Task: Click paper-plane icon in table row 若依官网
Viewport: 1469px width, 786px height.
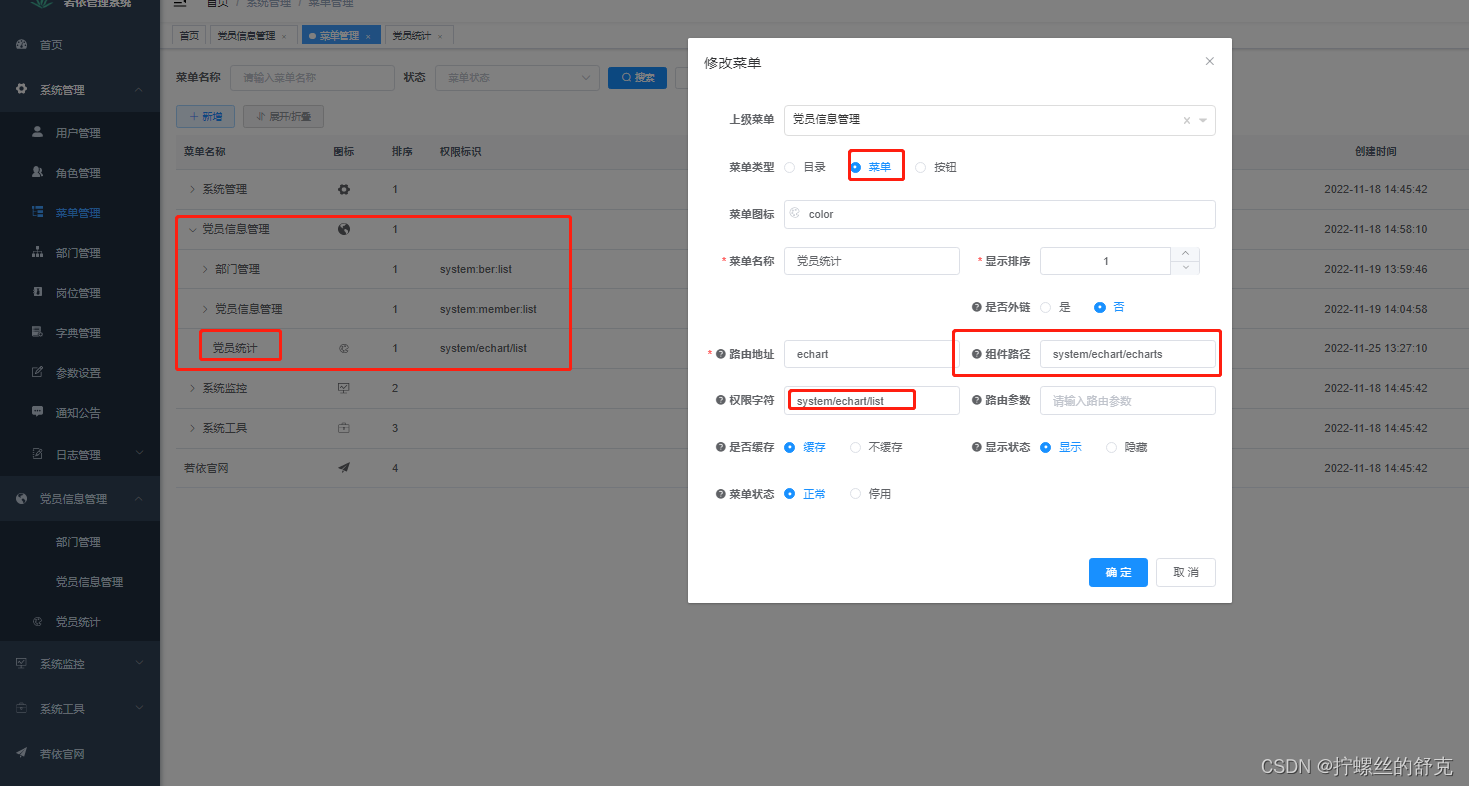Action: click(x=344, y=468)
